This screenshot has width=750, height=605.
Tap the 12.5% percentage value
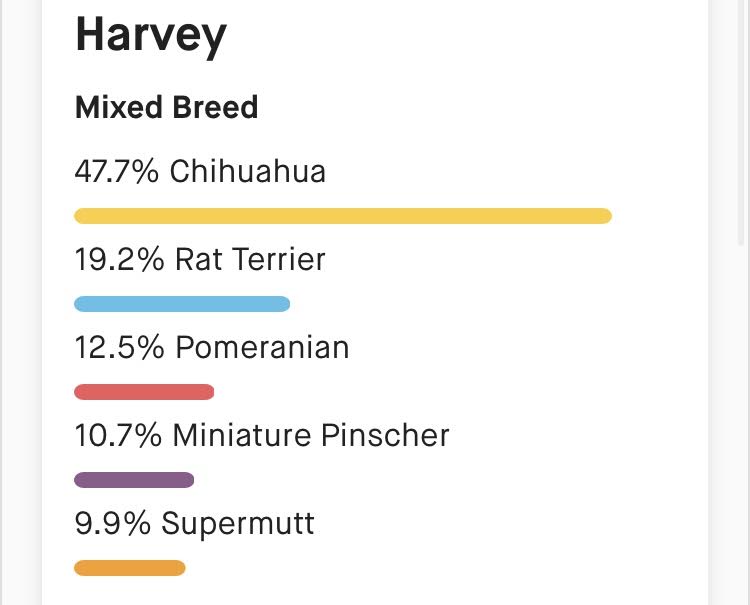119,347
